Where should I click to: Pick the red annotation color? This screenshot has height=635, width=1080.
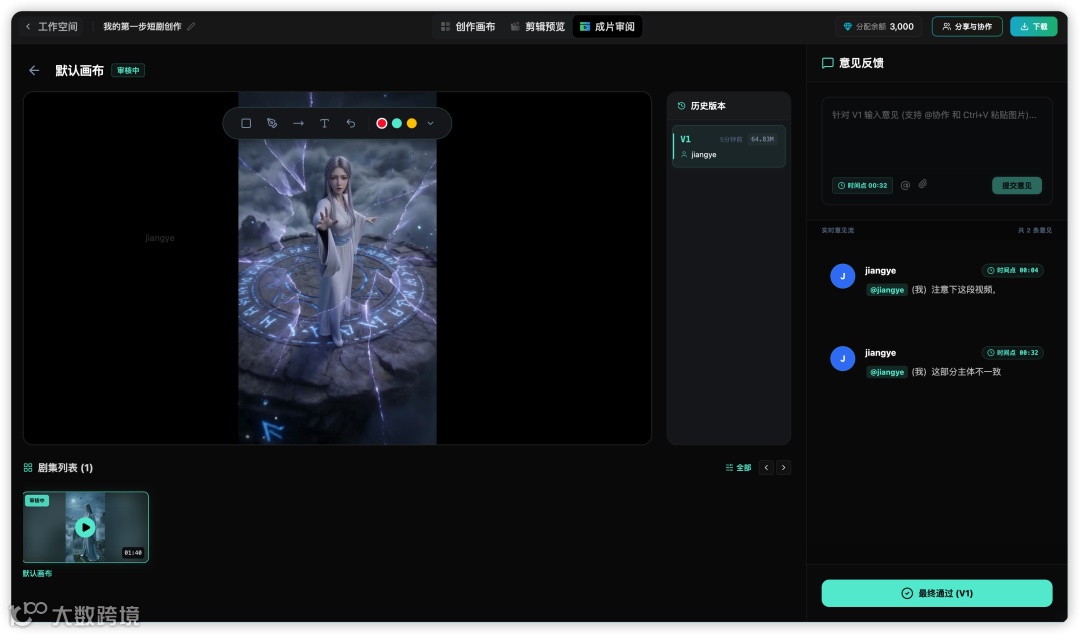click(x=382, y=123)
